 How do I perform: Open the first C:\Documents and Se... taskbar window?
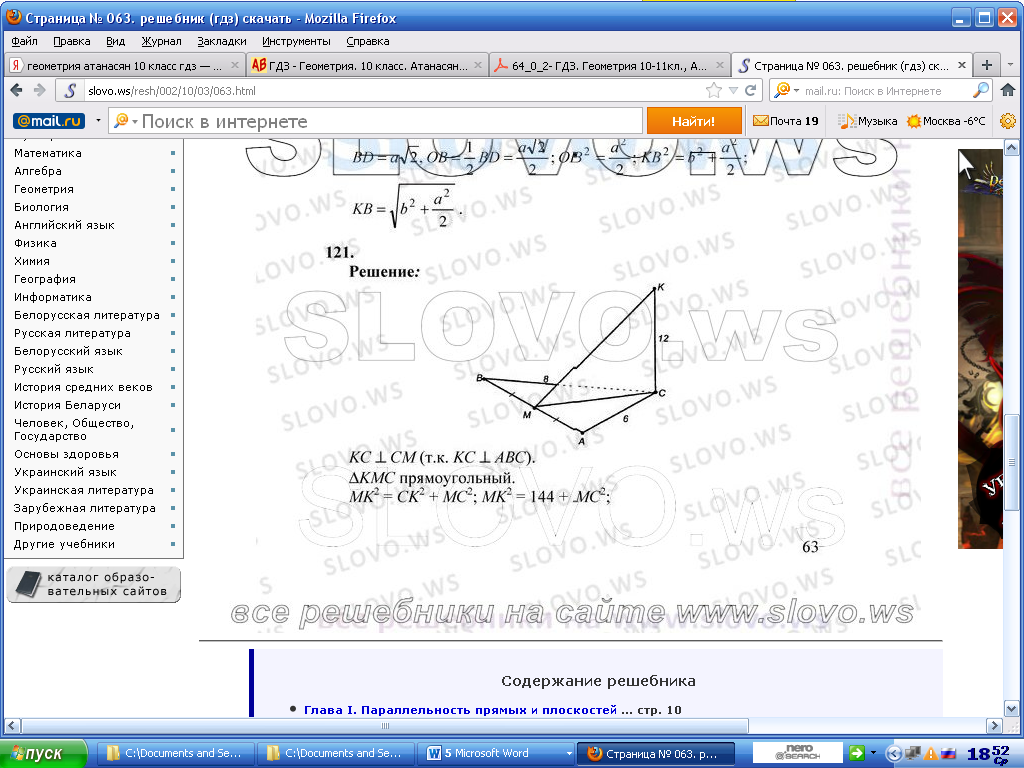175,753
